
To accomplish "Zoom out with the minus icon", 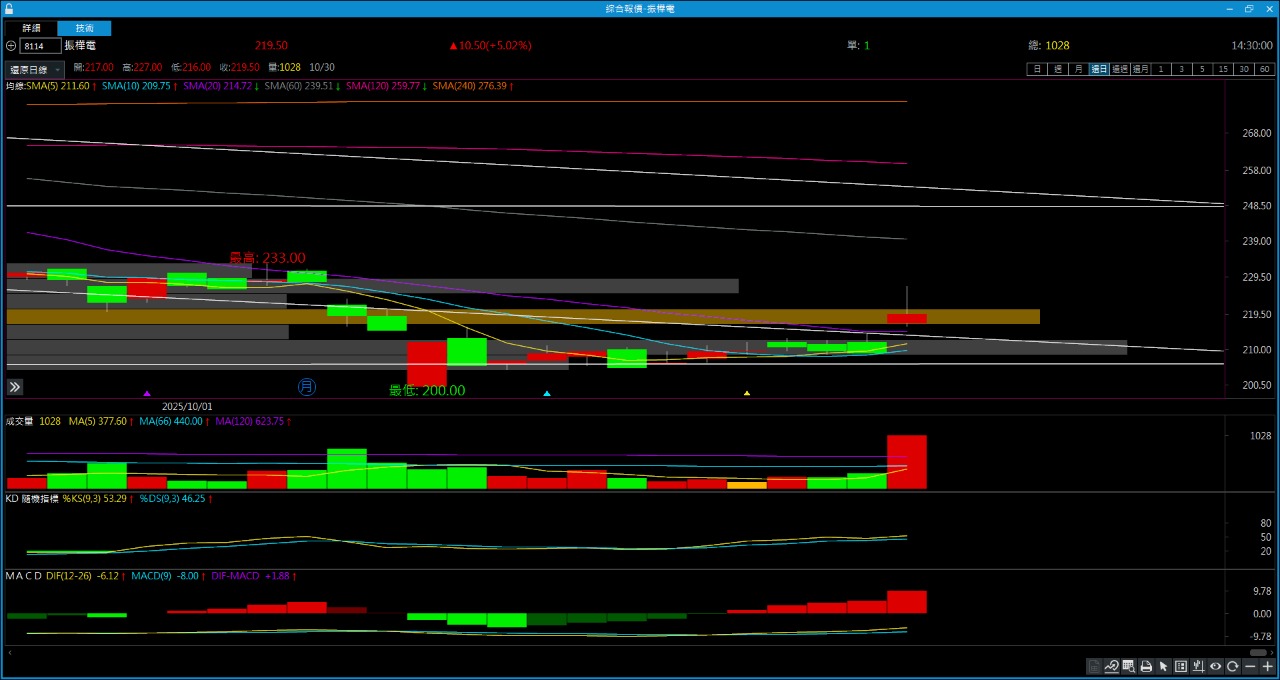I will [x=1250, y=667].
